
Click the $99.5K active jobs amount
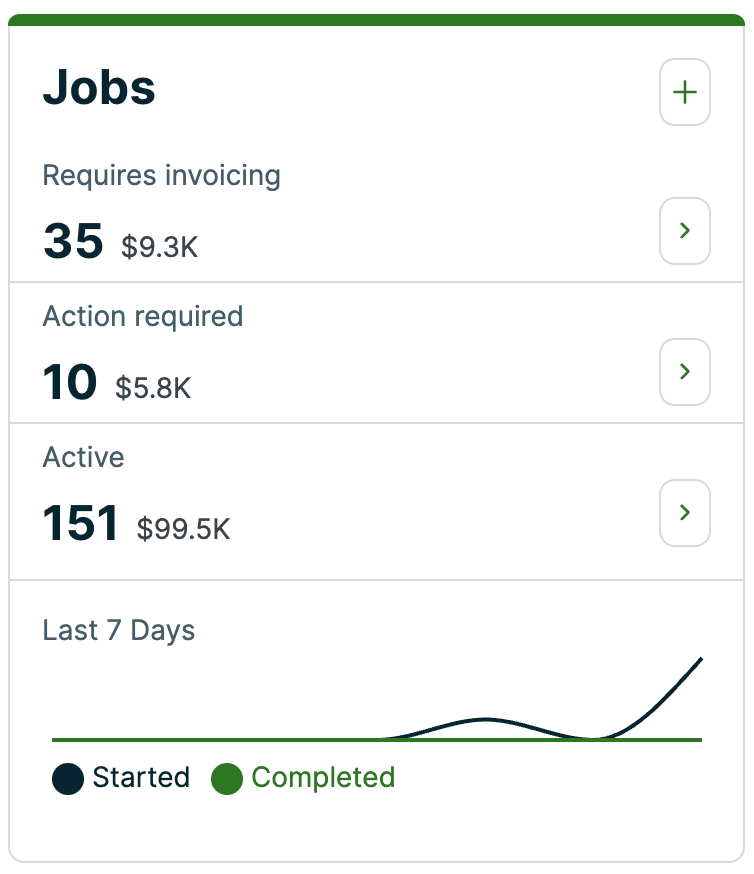point(184,529)
